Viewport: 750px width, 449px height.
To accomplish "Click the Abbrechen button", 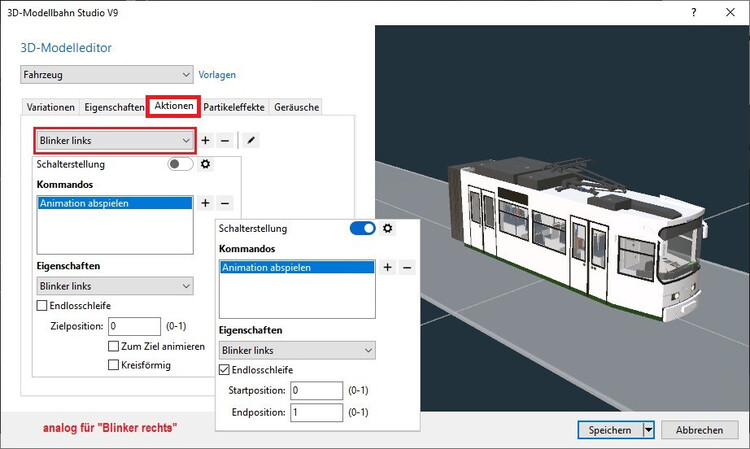I will (699, 430).
